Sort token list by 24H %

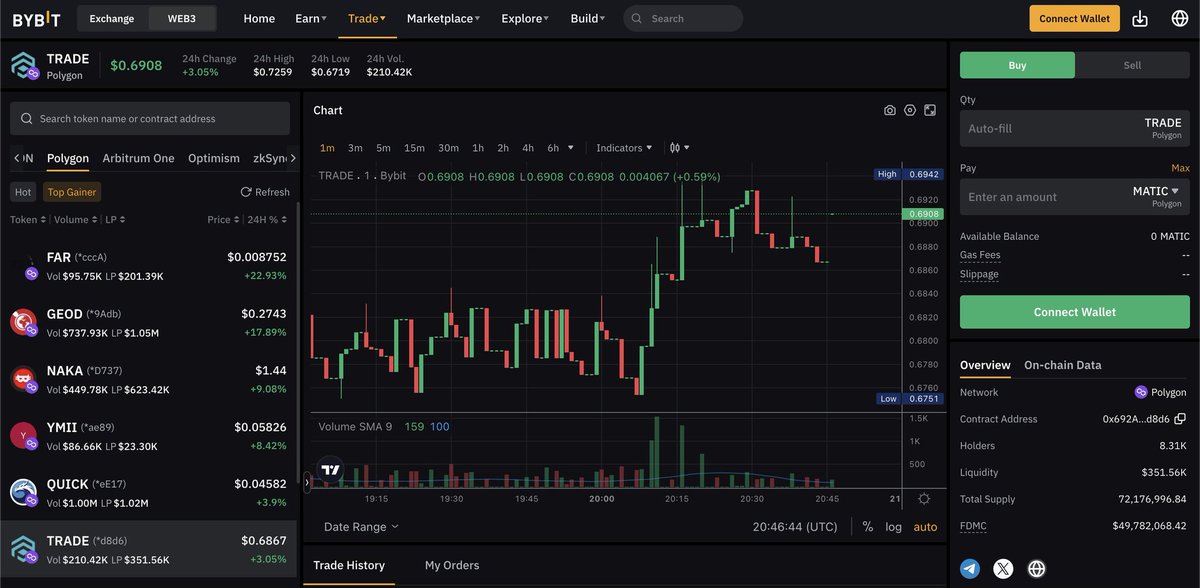[265, 219]
